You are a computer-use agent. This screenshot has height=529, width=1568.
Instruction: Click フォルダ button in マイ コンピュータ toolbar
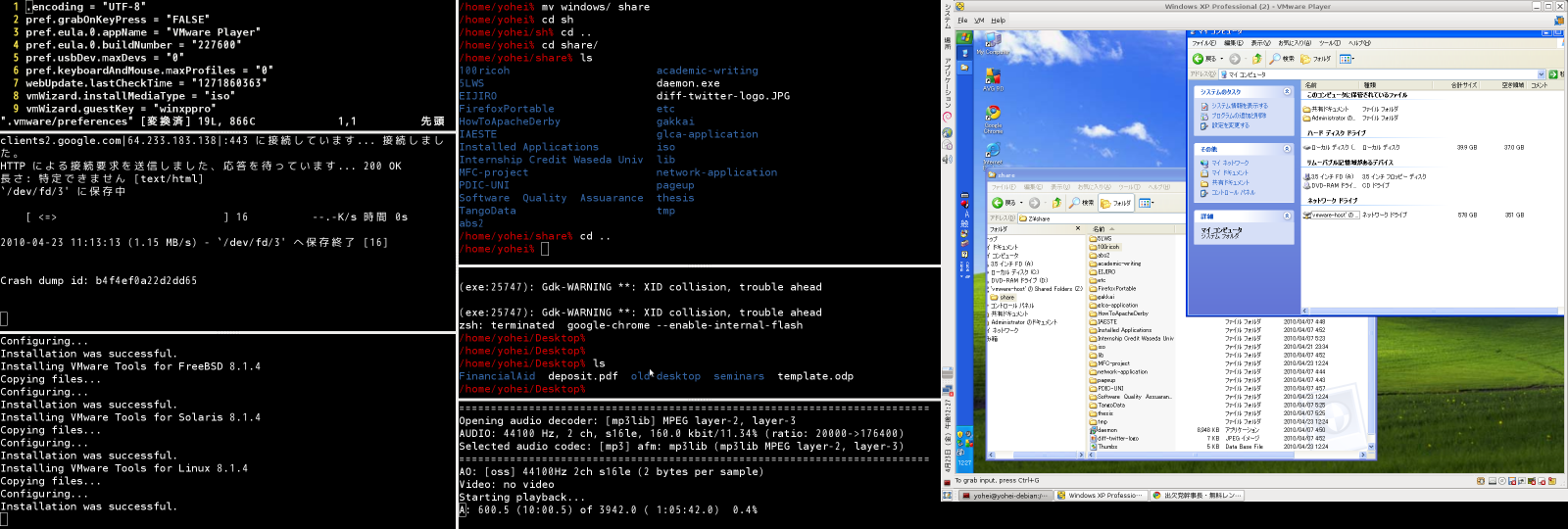click(x=1316, y=59)
